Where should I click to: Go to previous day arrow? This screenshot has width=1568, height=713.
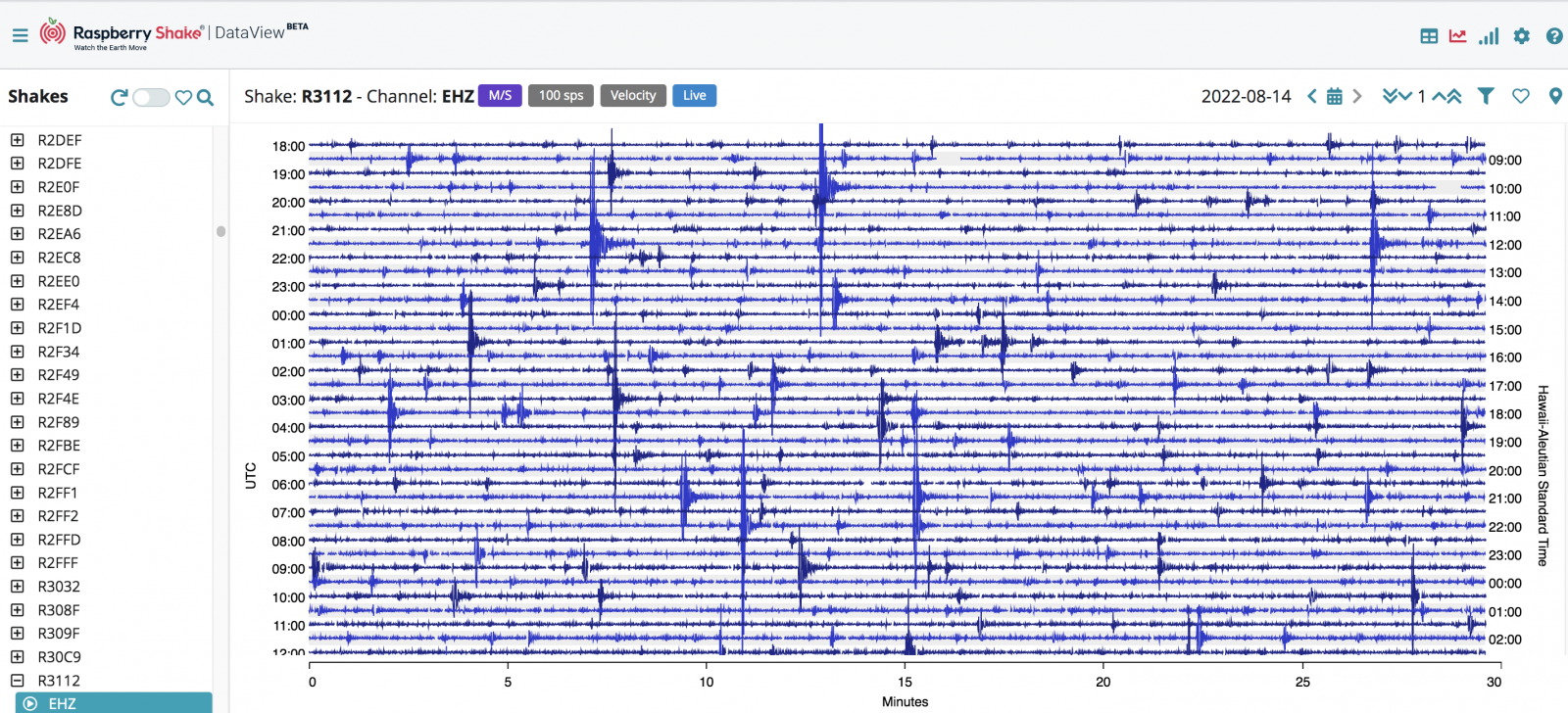point(1311,96)
